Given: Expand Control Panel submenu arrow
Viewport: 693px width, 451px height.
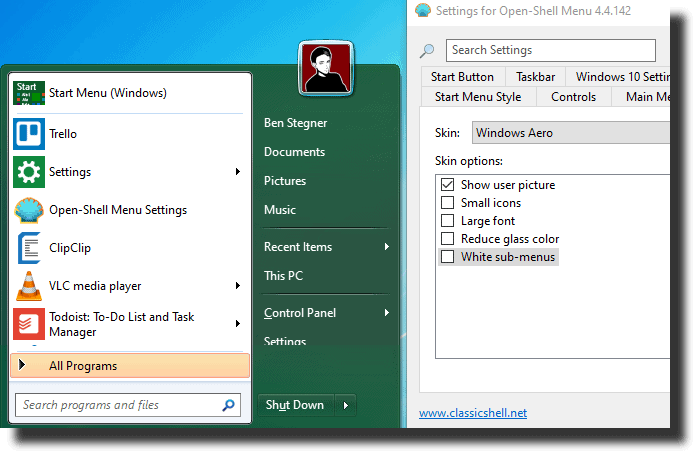Looking at the screenshot, I should point(387,313).
